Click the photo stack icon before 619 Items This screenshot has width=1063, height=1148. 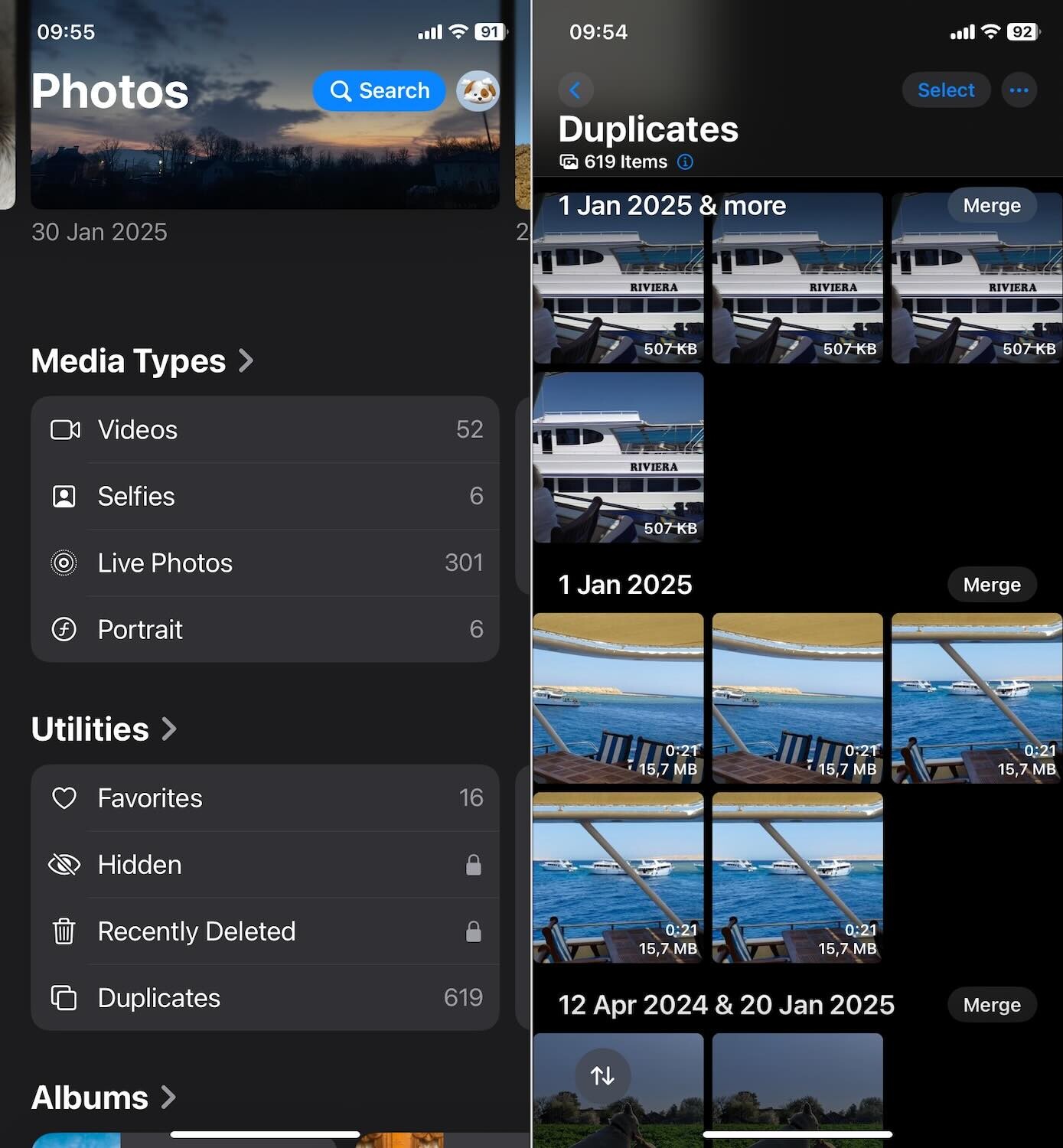point(569,161)
